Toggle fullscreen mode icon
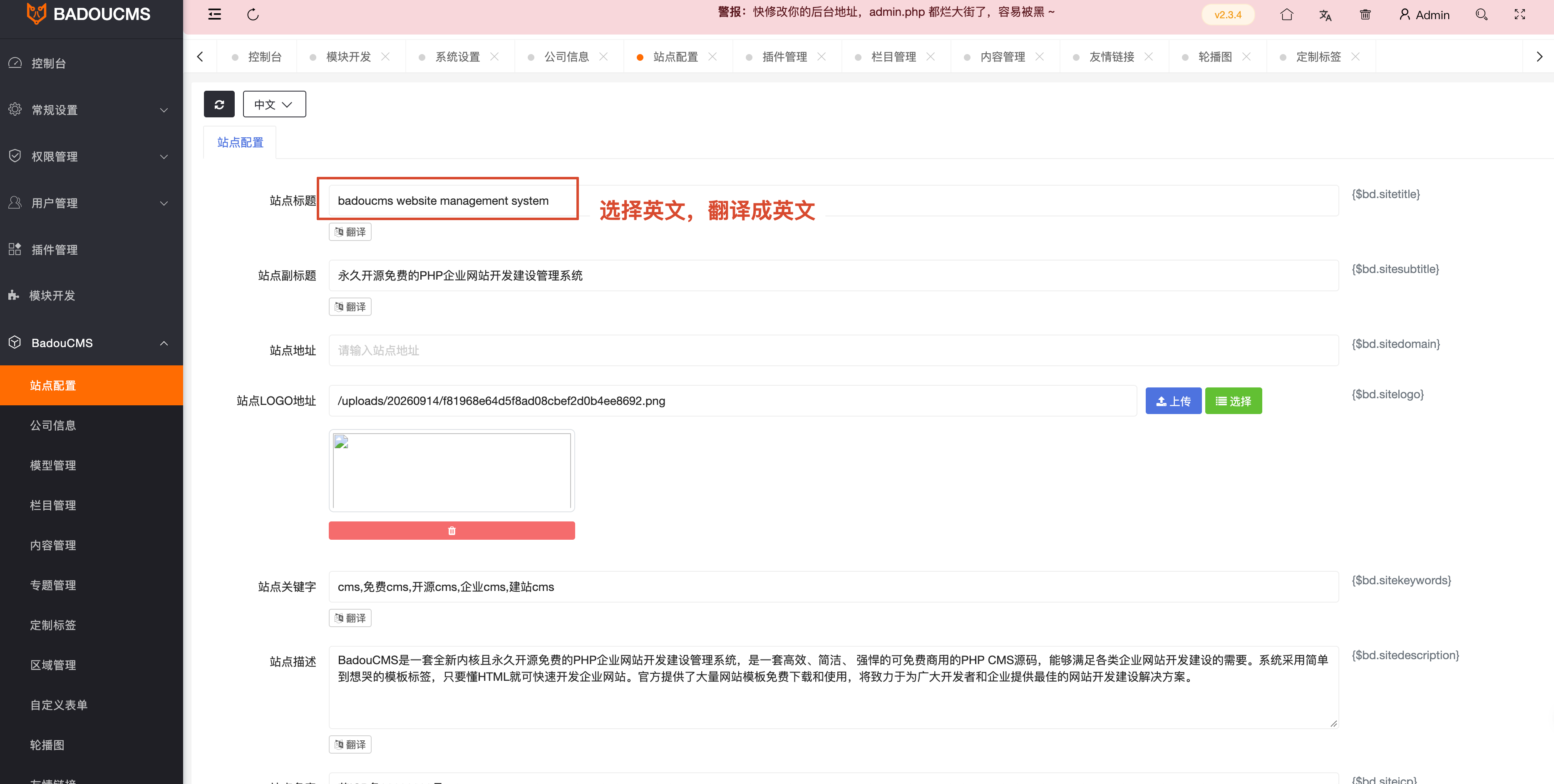This screenshot has width=1554, height=784. point(1519,15)
